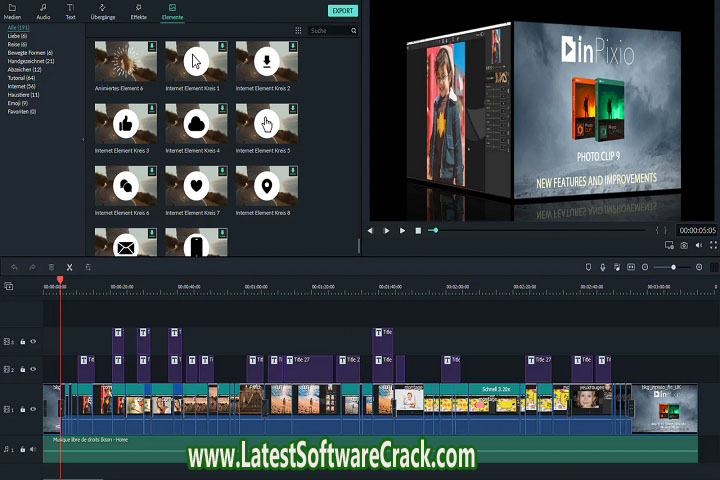Viewport: 720px width, 480px height.
Task: Select the Split scissors tool
Action: 69,267
